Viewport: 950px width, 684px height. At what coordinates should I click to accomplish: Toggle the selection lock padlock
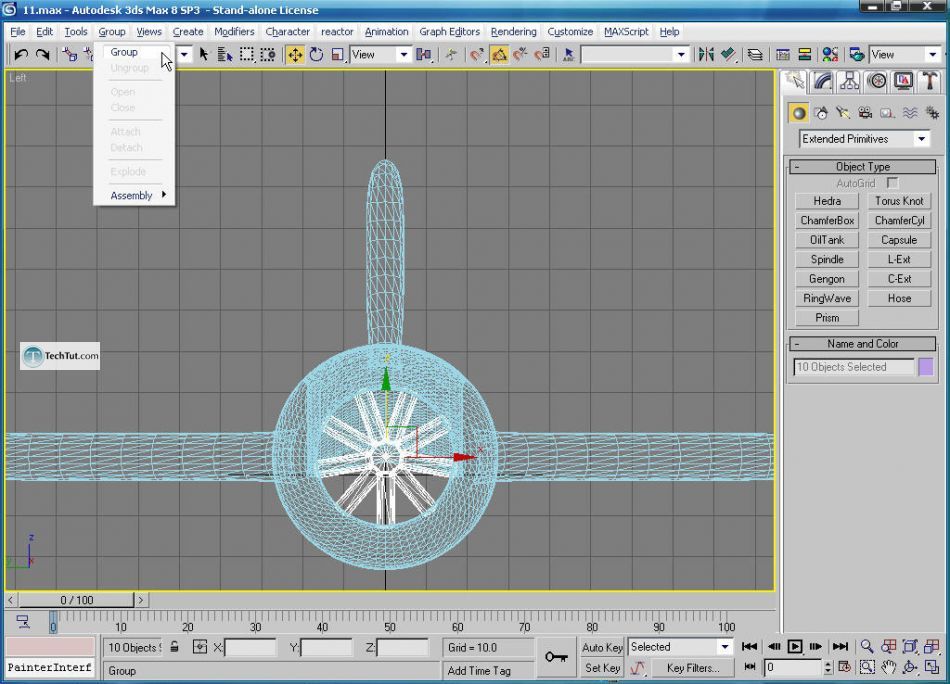coord(175,647)
